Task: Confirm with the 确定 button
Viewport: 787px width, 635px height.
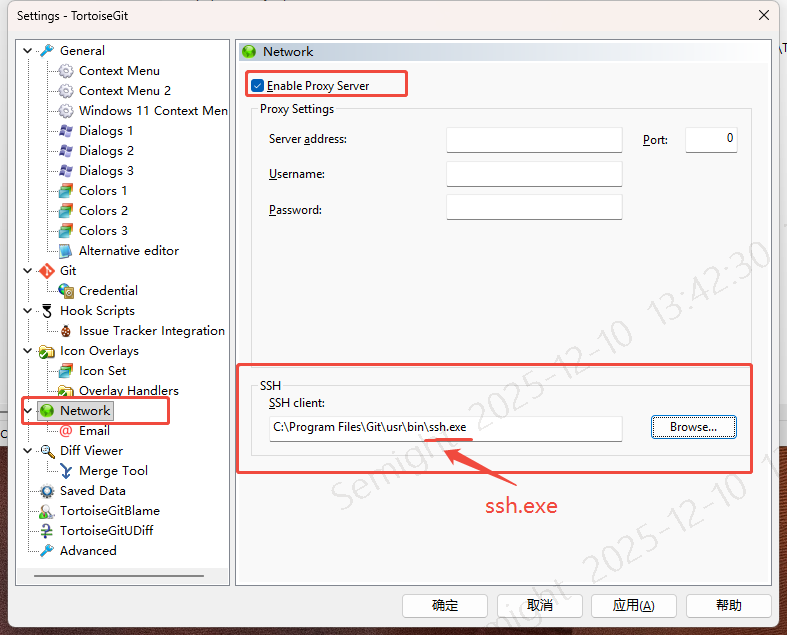Action: click(445, 605)
